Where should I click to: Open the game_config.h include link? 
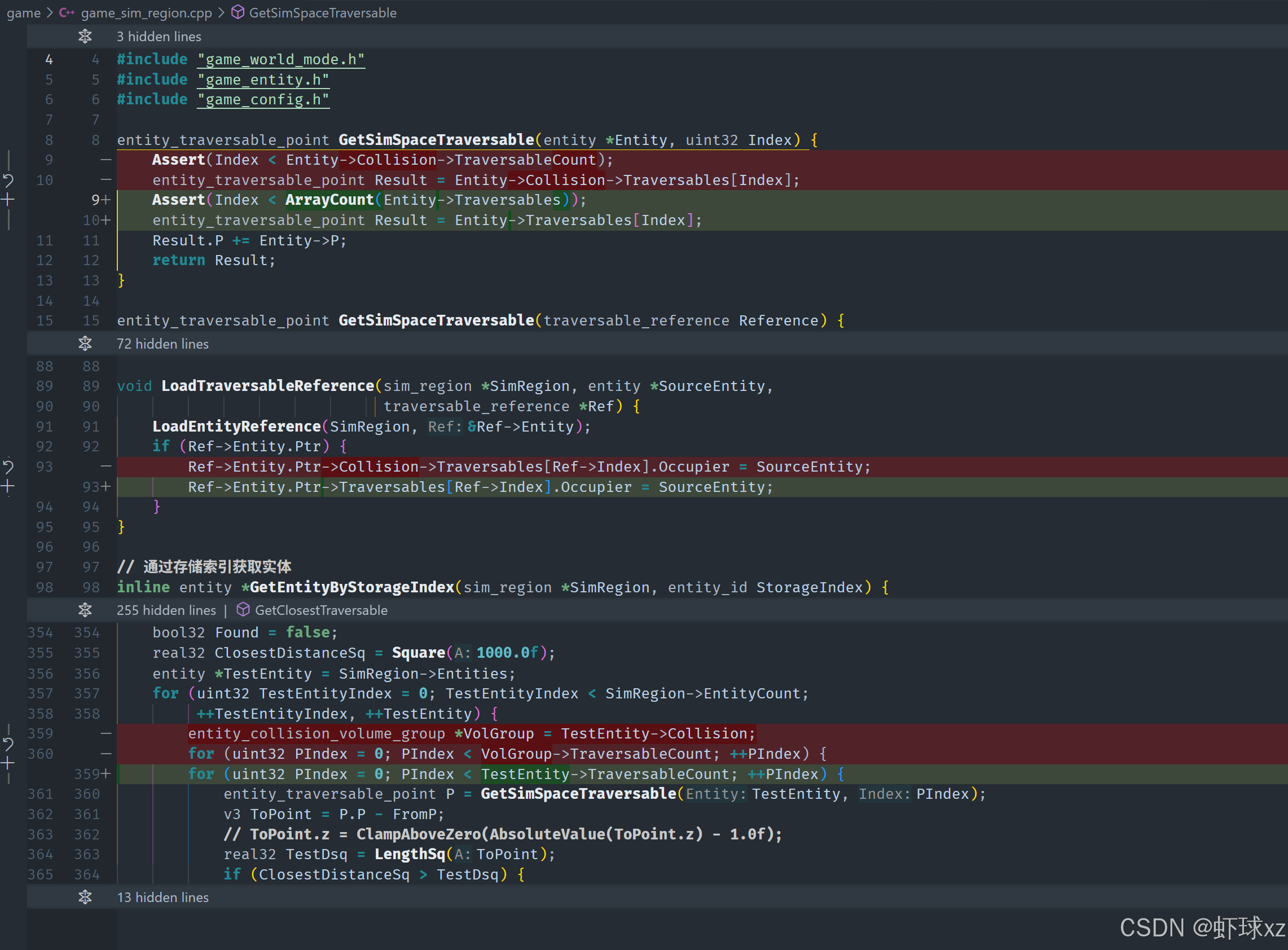coord(263,99)
